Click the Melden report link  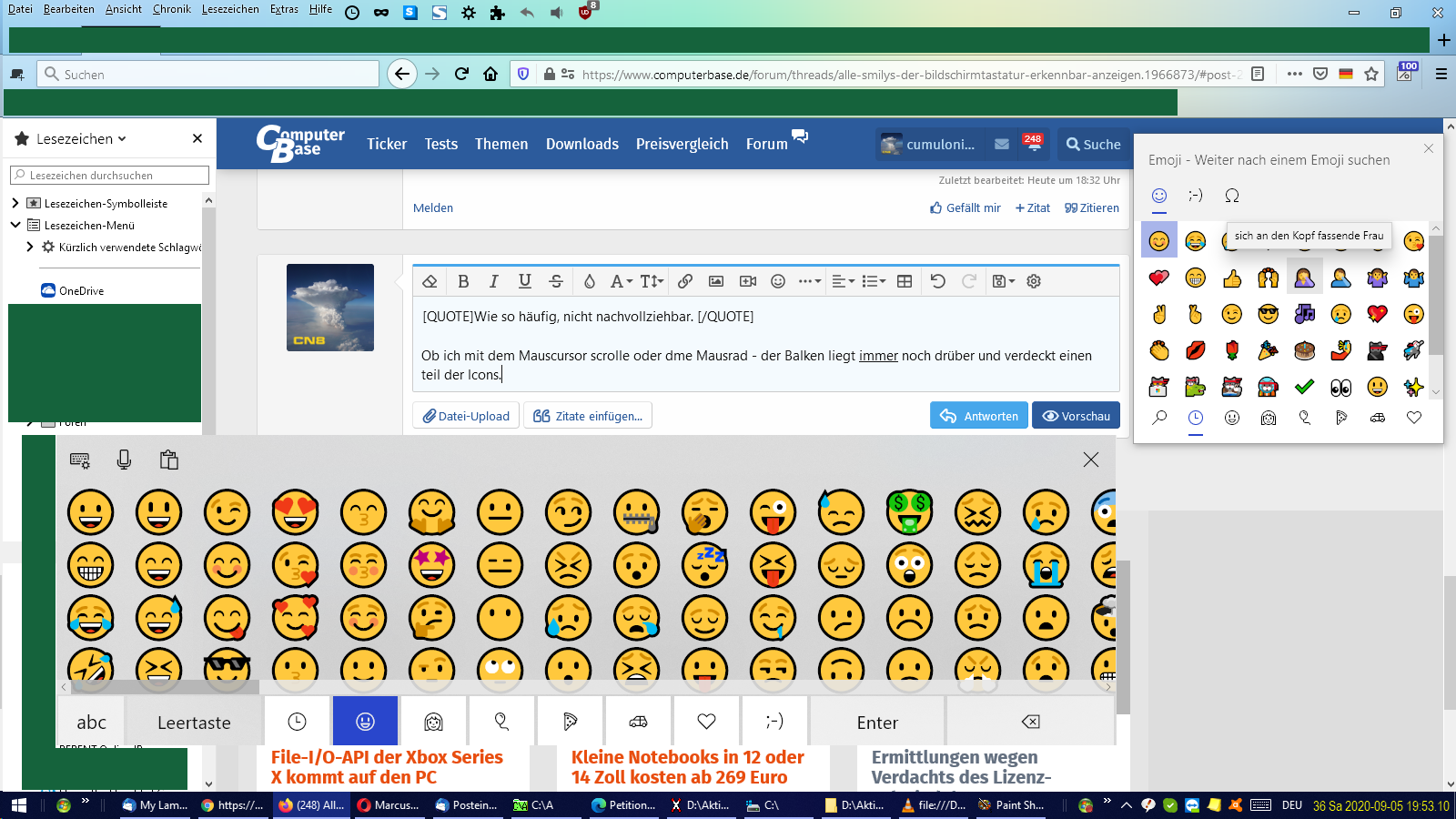coord(433,207)
